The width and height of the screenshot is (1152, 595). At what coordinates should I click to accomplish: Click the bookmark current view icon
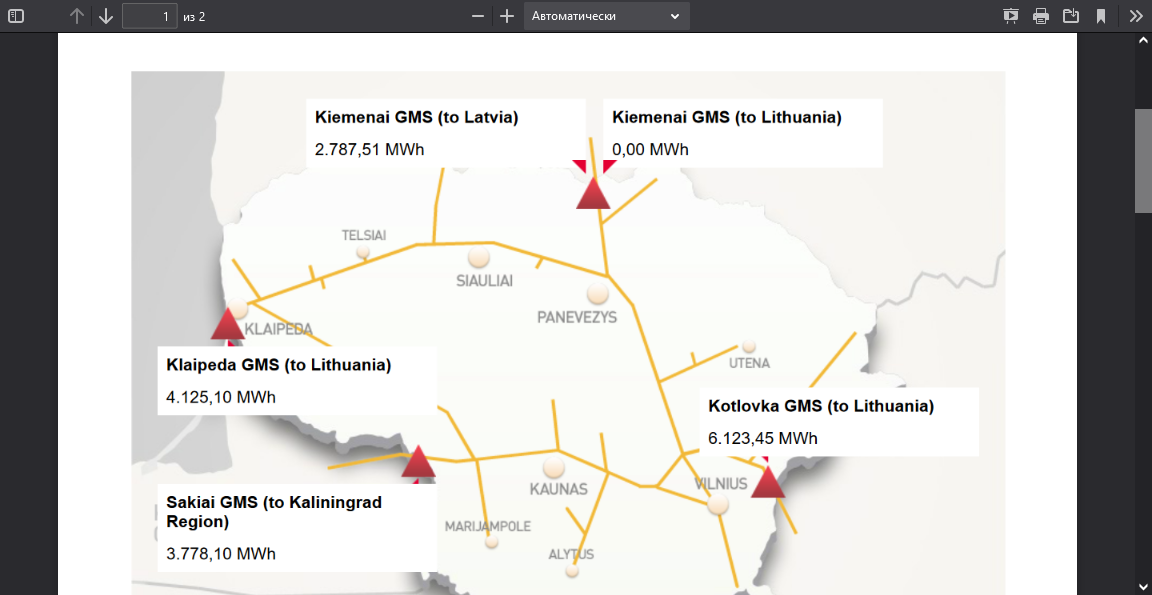click(x=1100, y=16)
